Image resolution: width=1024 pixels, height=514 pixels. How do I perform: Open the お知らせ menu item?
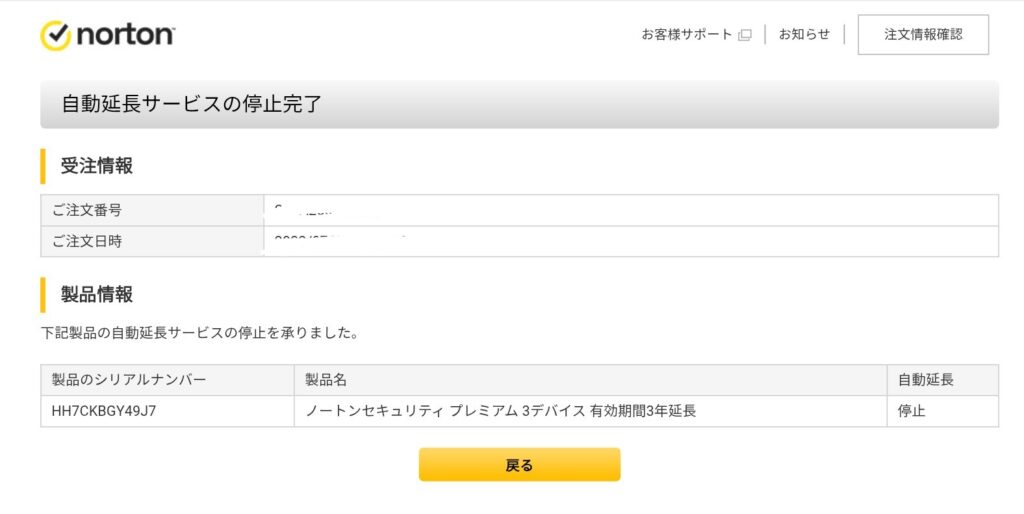(x=804, y=34)
